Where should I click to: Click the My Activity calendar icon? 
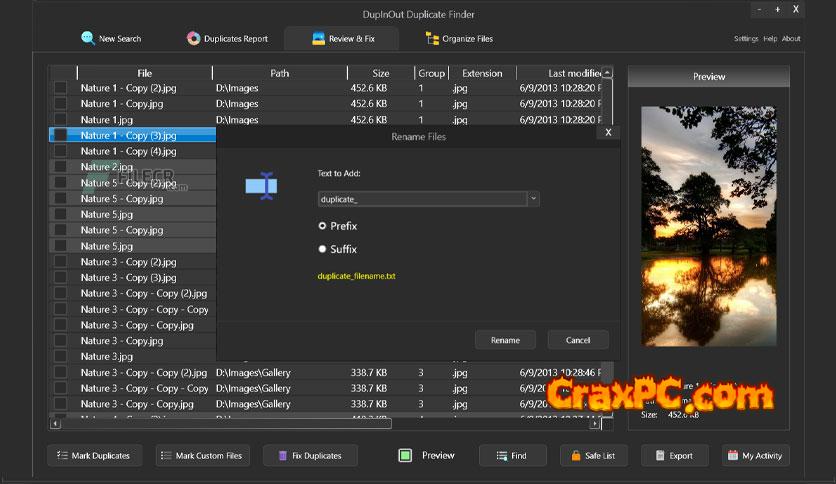[733, 455]
